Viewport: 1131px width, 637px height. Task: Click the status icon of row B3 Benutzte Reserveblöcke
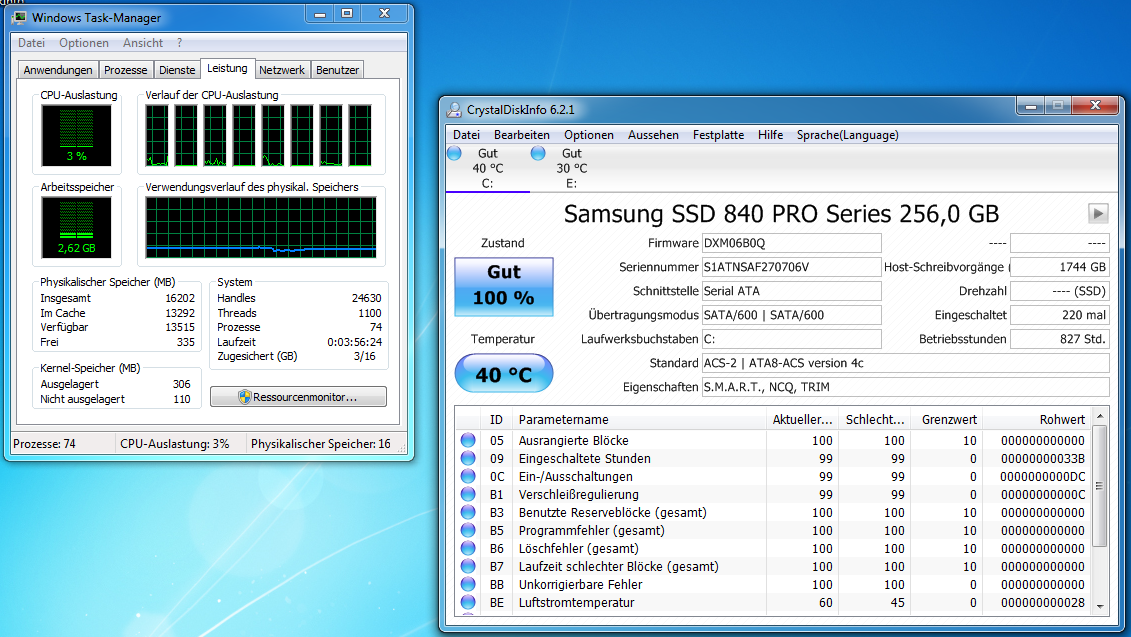pos(468,512)
